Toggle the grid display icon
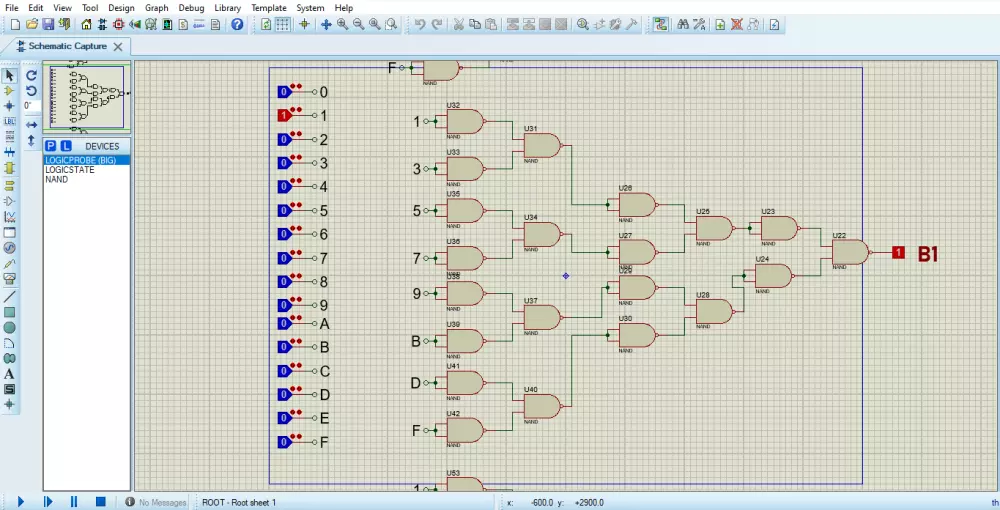 pos(283,24)
